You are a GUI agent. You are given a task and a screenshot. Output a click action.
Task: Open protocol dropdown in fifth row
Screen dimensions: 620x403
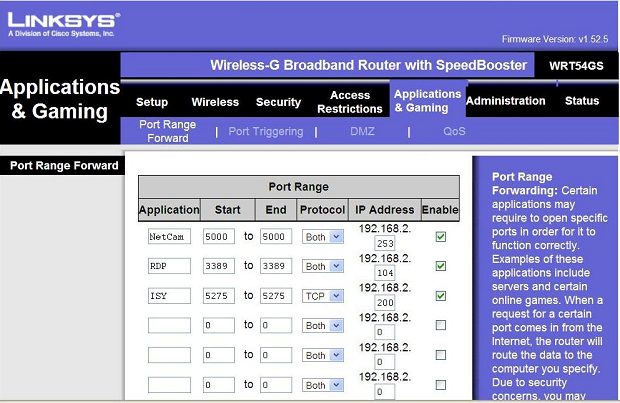(323, 355)
